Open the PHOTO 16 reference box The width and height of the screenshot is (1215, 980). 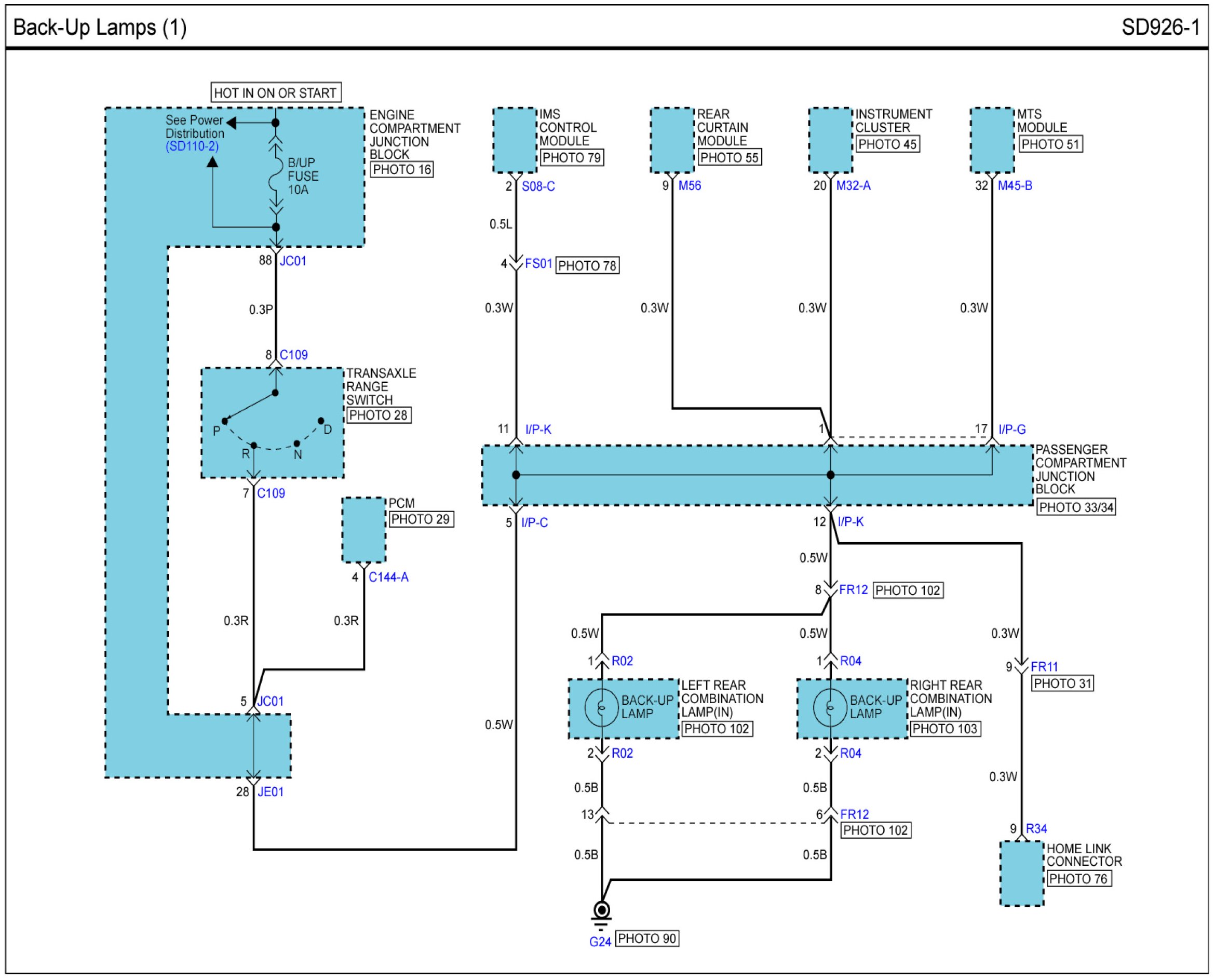[x=401, y=169]
